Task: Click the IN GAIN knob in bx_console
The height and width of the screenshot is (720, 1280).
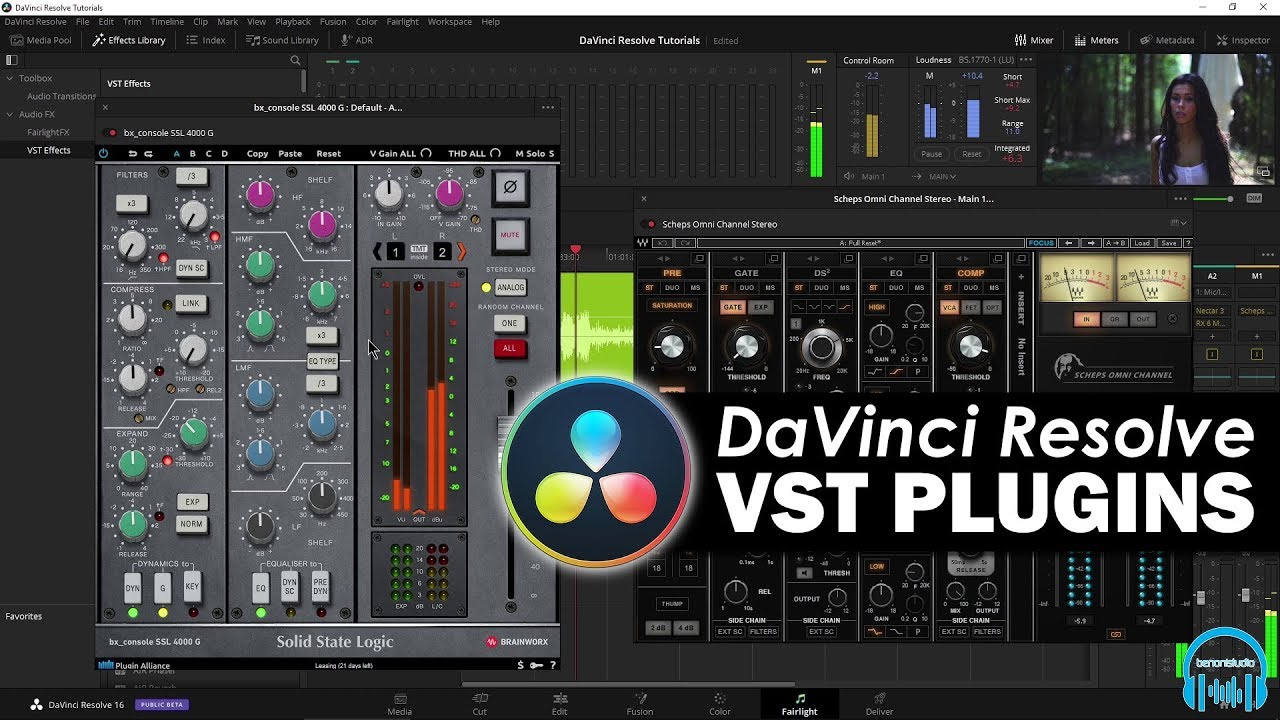Action: pyautogui.click(x=389, y=193)
